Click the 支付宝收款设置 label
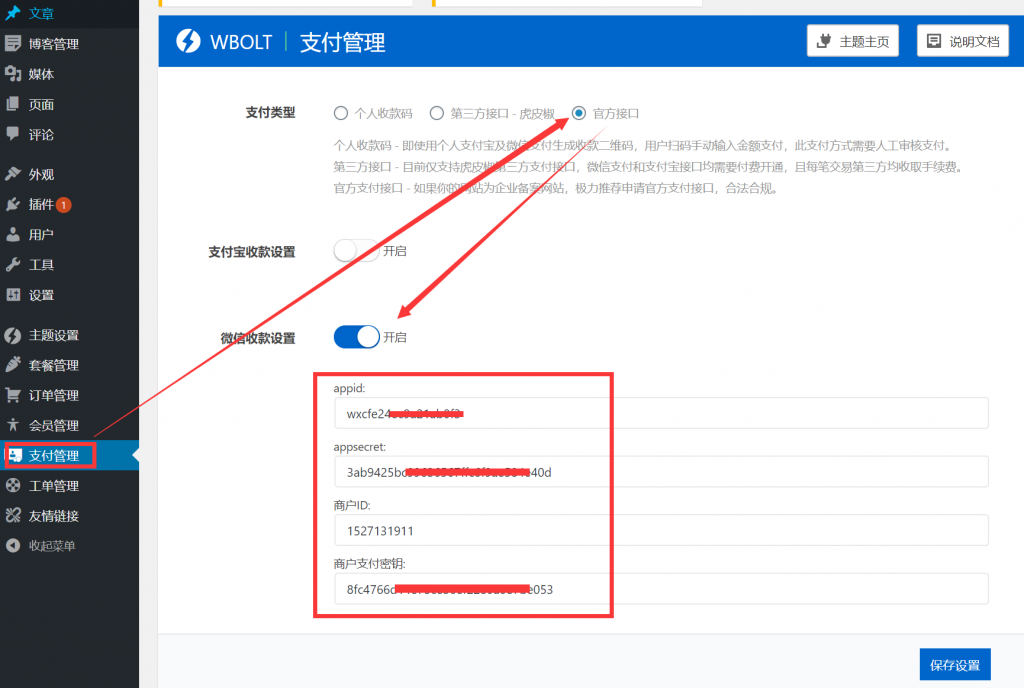 [x=251, y=251]
